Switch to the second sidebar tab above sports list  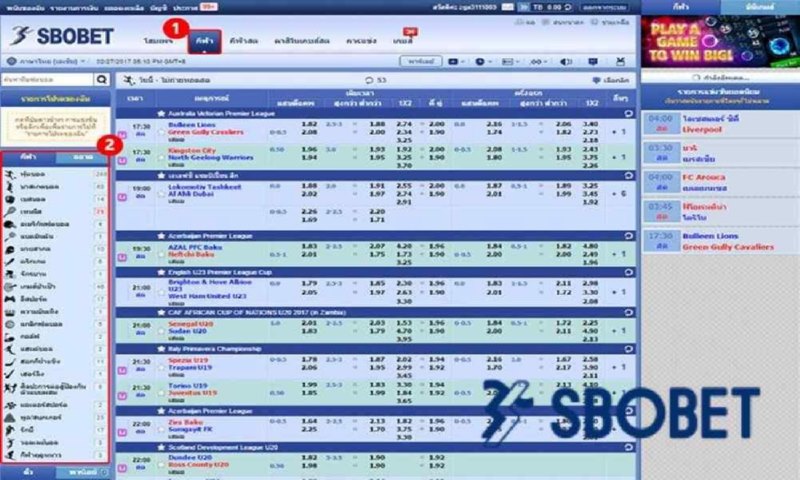coord(83,158)
